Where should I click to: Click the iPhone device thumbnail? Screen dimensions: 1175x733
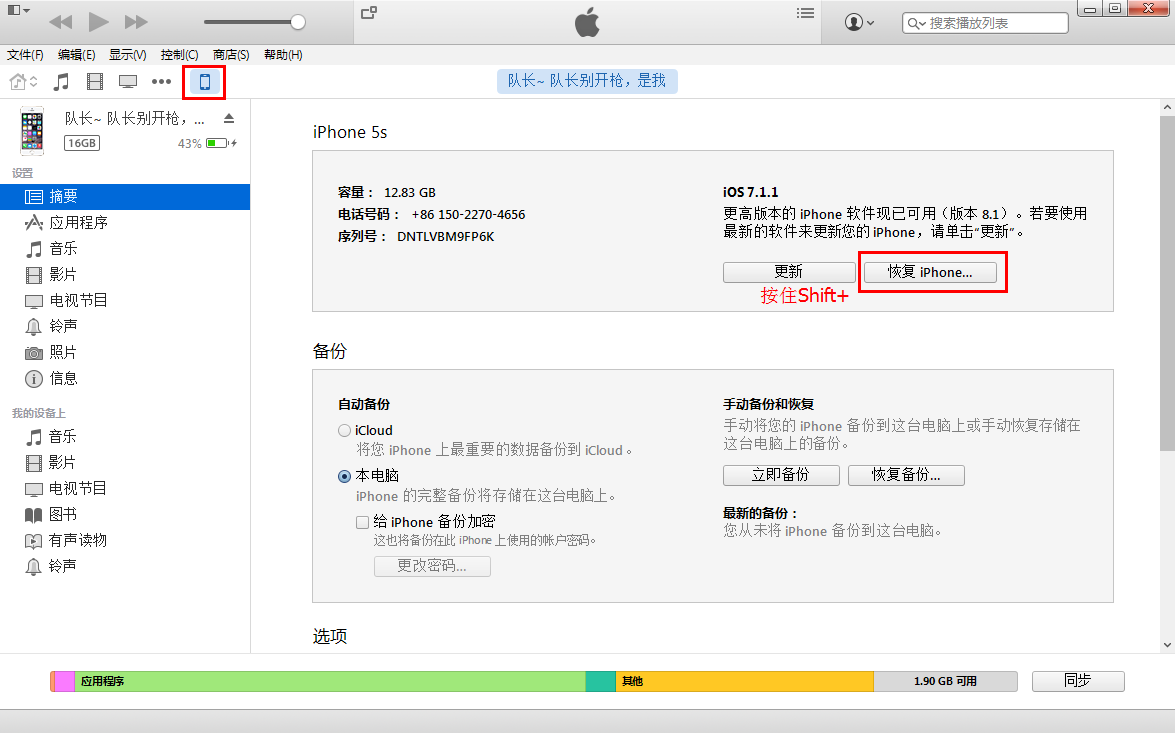pyautogui.click(x=31, y=131)
